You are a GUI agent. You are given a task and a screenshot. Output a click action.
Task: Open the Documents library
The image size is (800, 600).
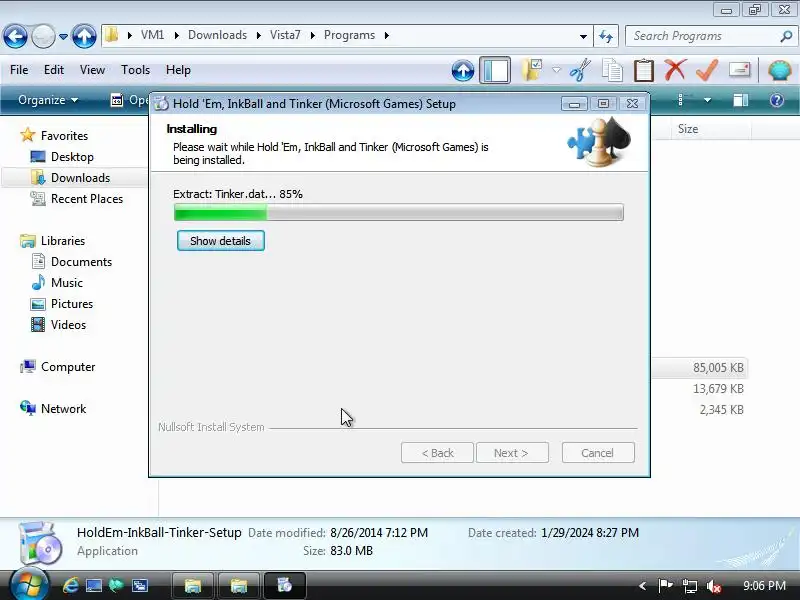point(81,262)
